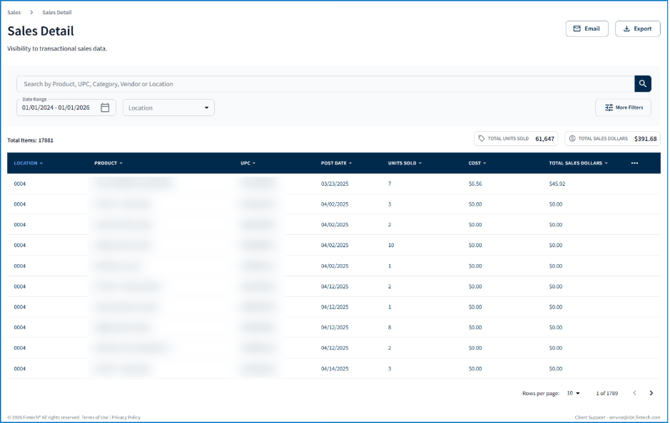This screenshot has width=670, height=423.
Task: Select Sales Detail breadcrumb item
Action: click(56, 13)
